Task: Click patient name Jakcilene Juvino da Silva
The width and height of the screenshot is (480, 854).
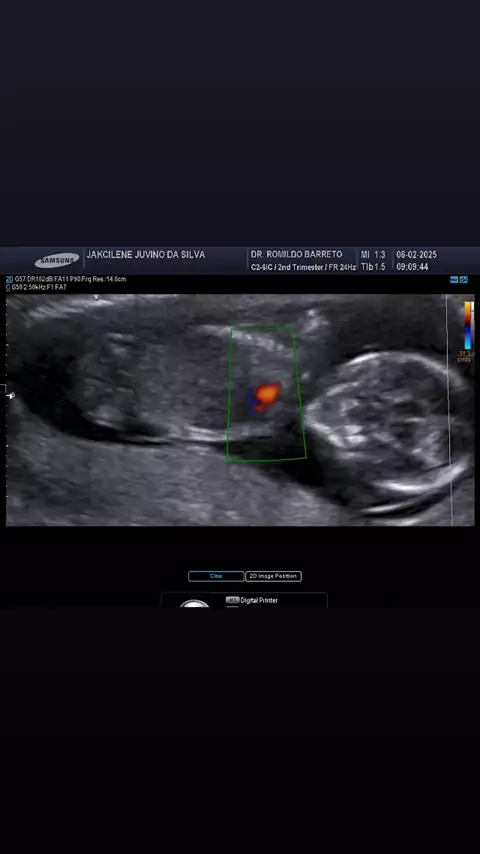Action: 146,255
